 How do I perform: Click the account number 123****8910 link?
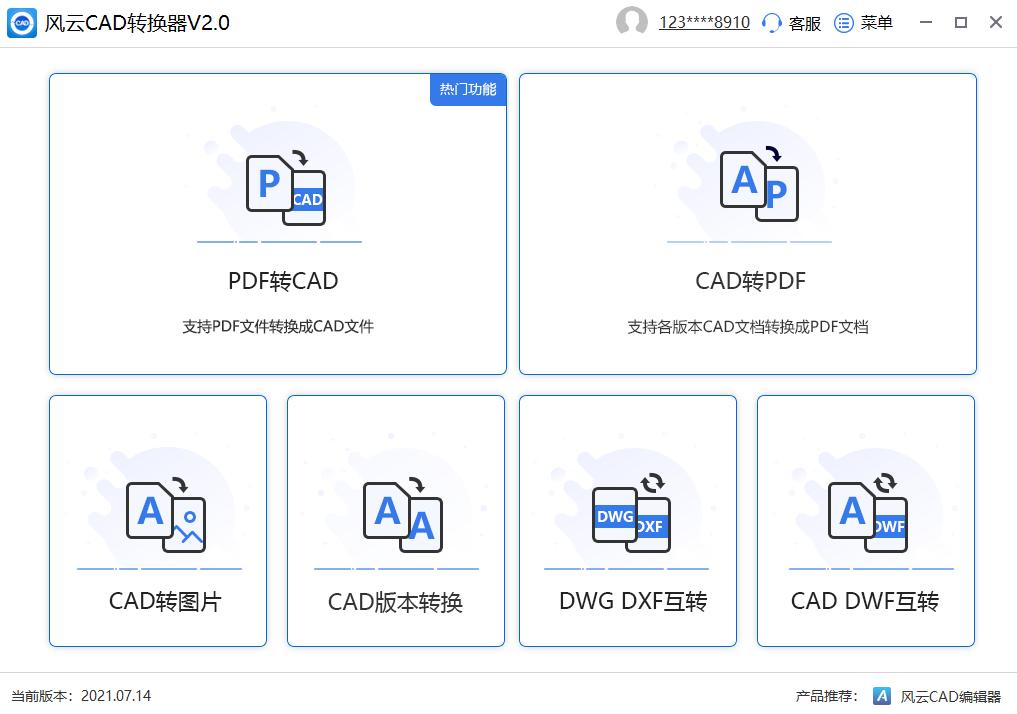[x=703, y=22]
